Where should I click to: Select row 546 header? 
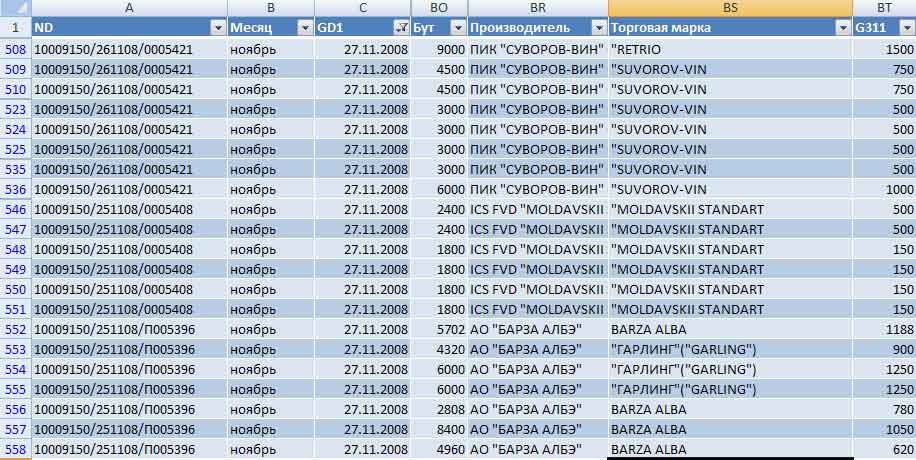coord(16,209)
